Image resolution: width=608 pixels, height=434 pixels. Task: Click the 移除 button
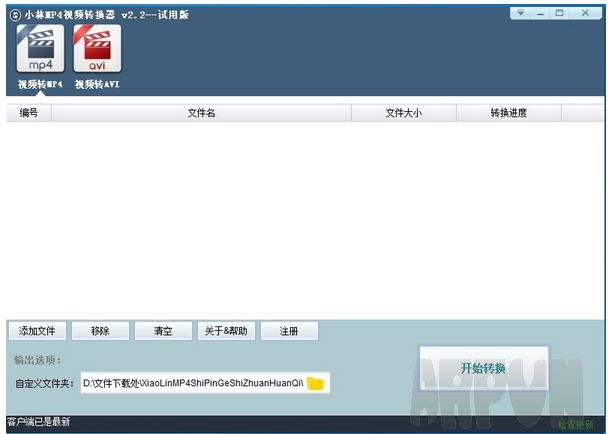coord(100,331)
